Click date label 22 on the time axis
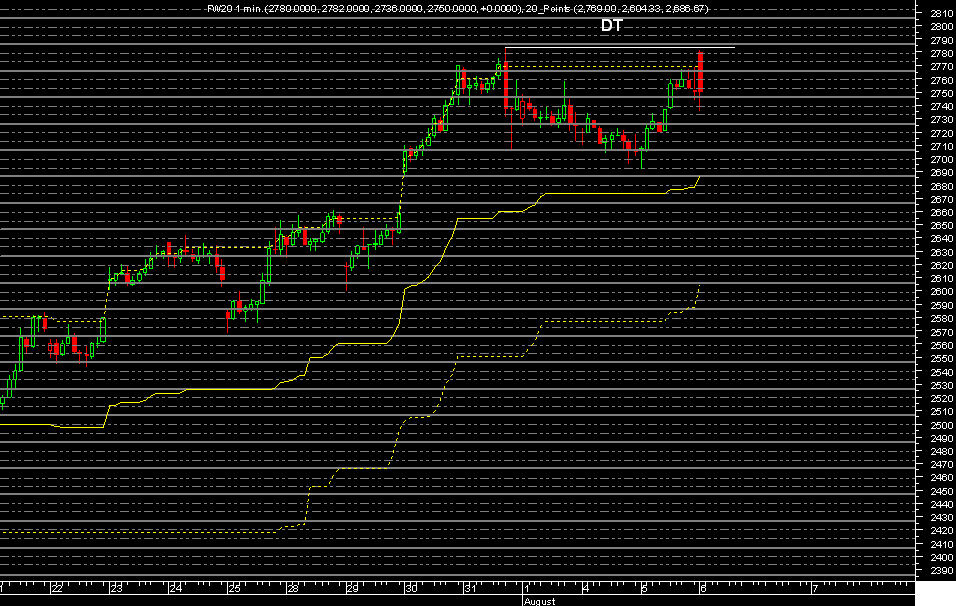Viewport: 956px width, 606px height. click(x=57, y=588)
